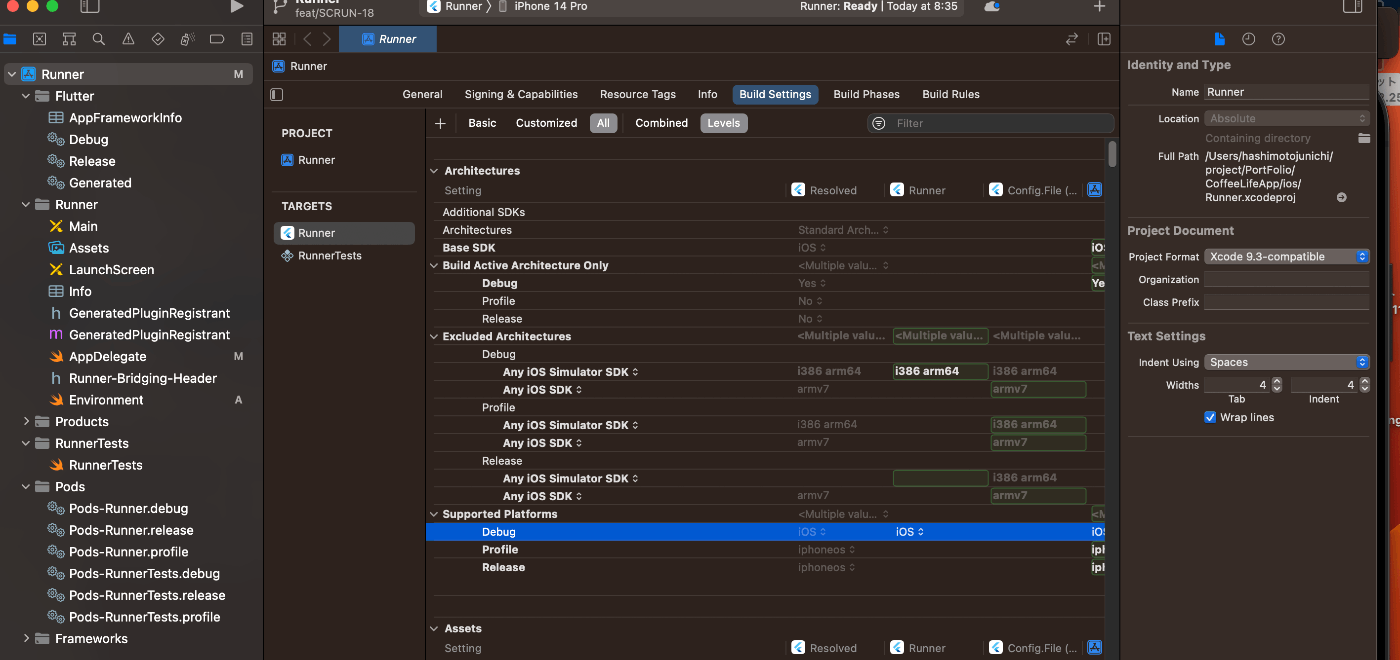Open the Debug navigator spray icon
Viewport: 1400px width, 660px height.
[187, 39]
